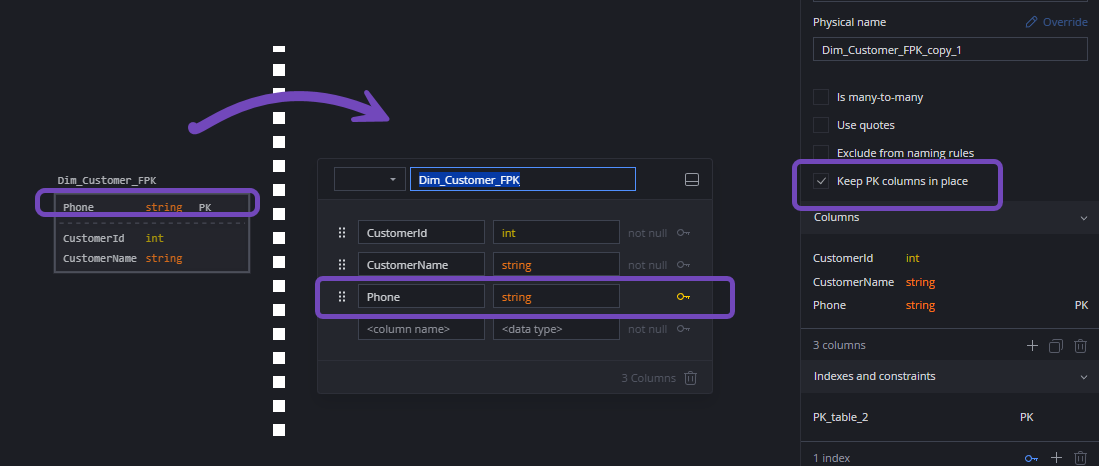Click the Physical name text field
The image size is (1099, 466).
pyautogui.click(x=950, y=50)
